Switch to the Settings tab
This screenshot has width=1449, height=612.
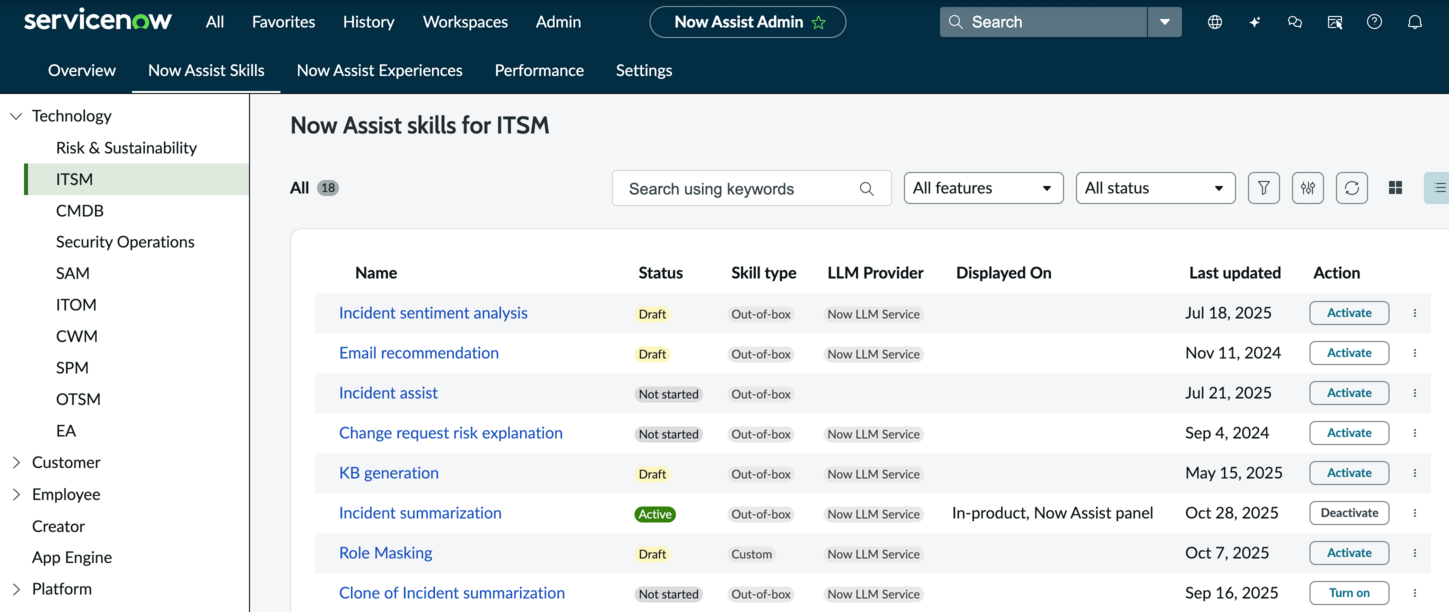click(x=644, y=70)
